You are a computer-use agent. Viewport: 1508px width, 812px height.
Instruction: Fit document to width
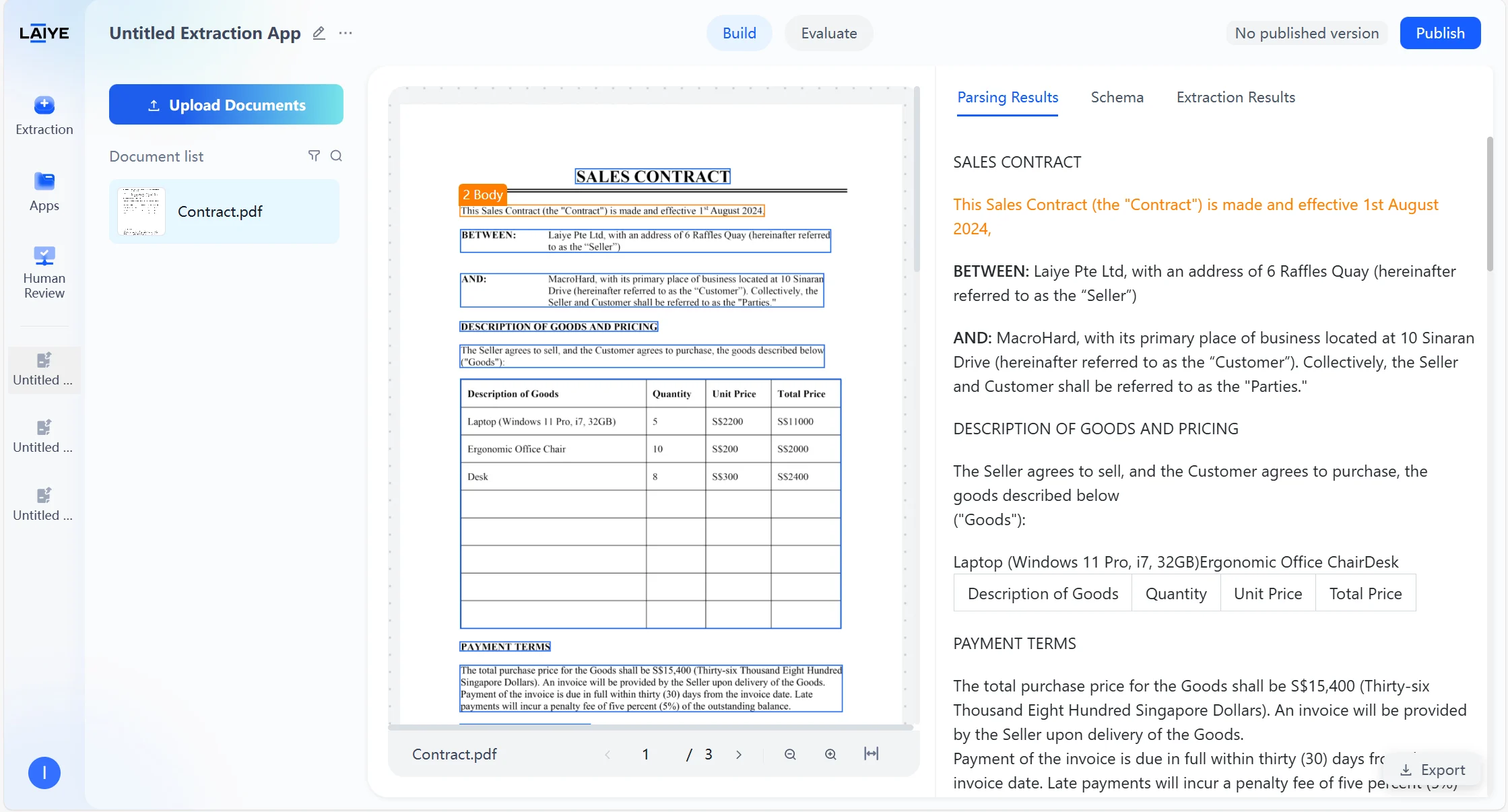tap(871, 754)
